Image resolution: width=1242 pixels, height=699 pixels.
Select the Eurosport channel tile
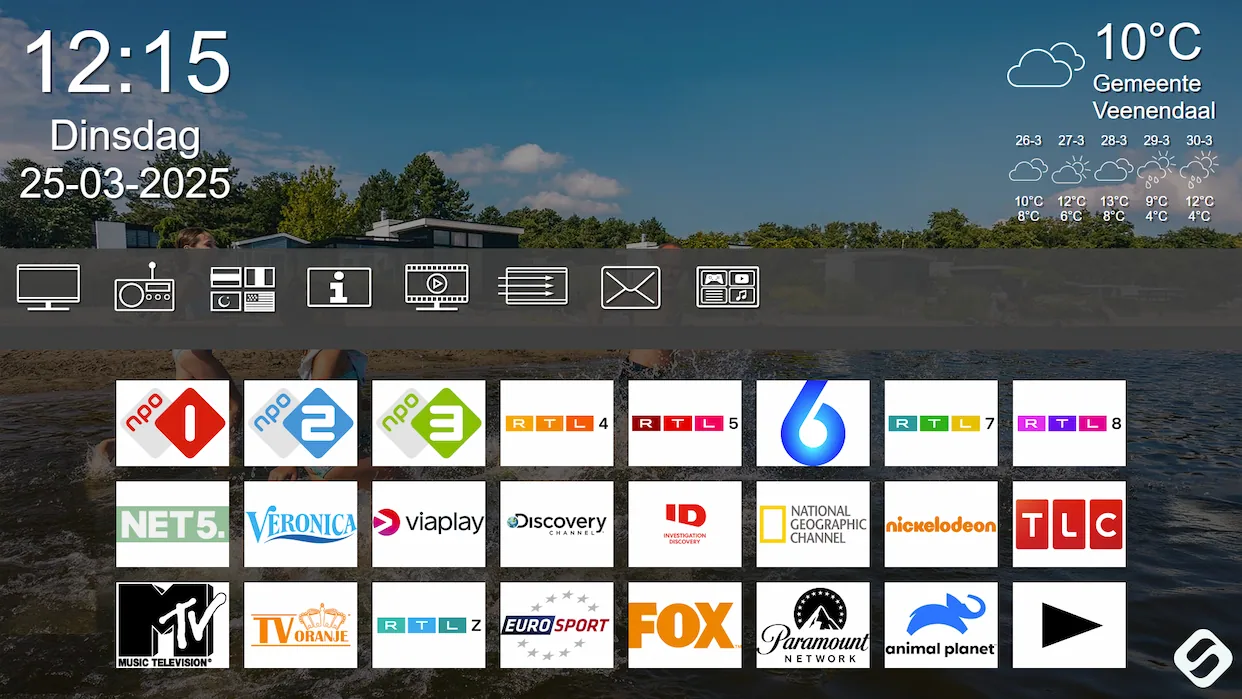point(557,625)
